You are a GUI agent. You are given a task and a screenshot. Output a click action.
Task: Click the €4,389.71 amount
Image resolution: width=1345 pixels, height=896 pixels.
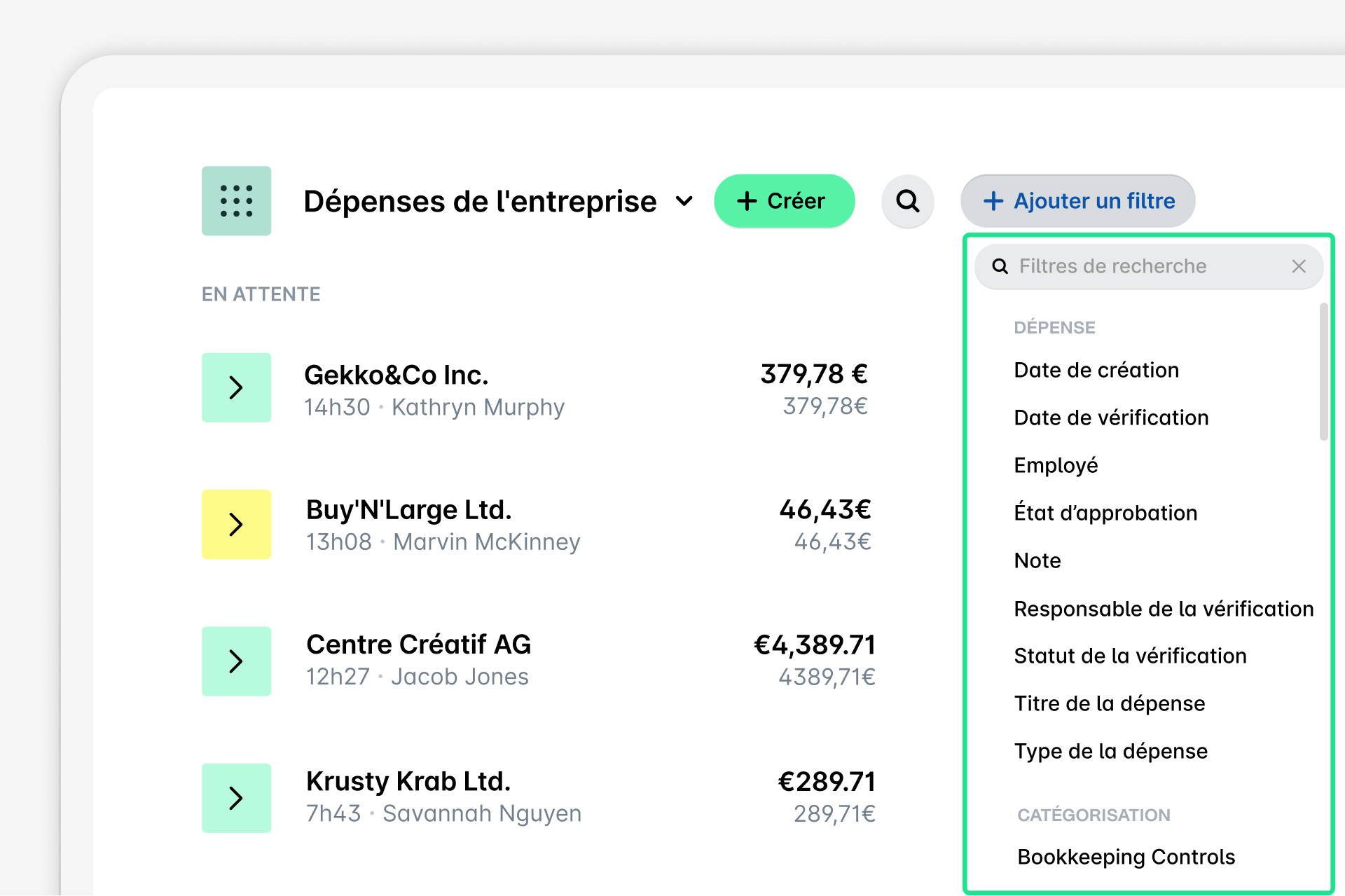pos(814,645)
